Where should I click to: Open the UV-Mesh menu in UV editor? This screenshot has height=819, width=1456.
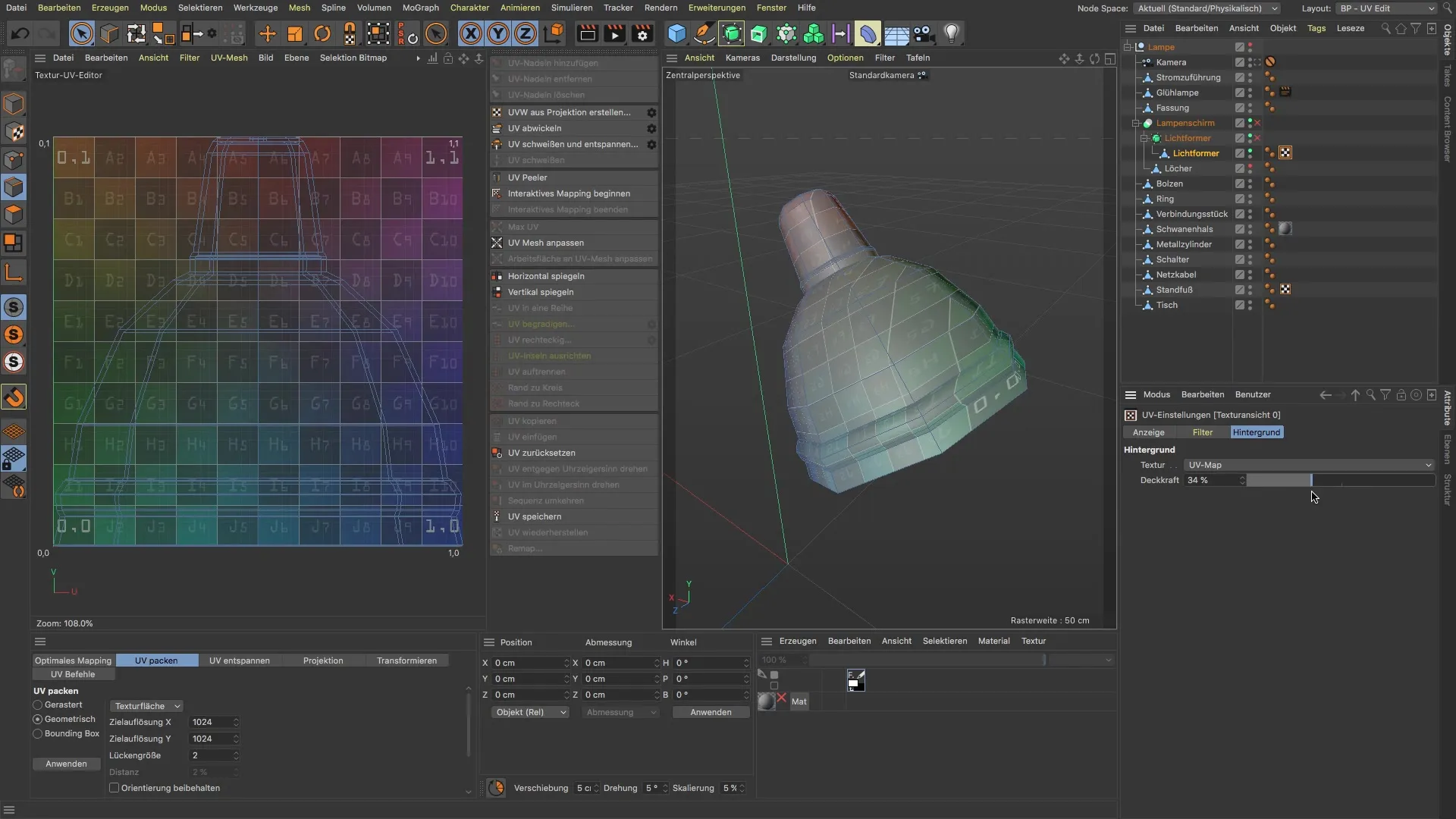[229, 58]
